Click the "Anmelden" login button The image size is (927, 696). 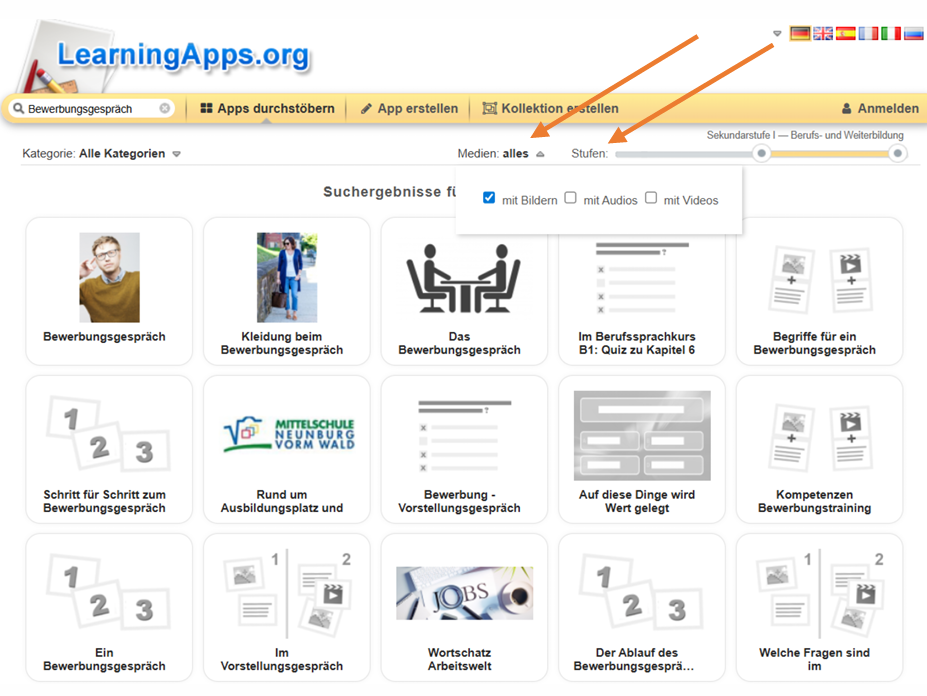pyautogui.click(x=880, y=108)
